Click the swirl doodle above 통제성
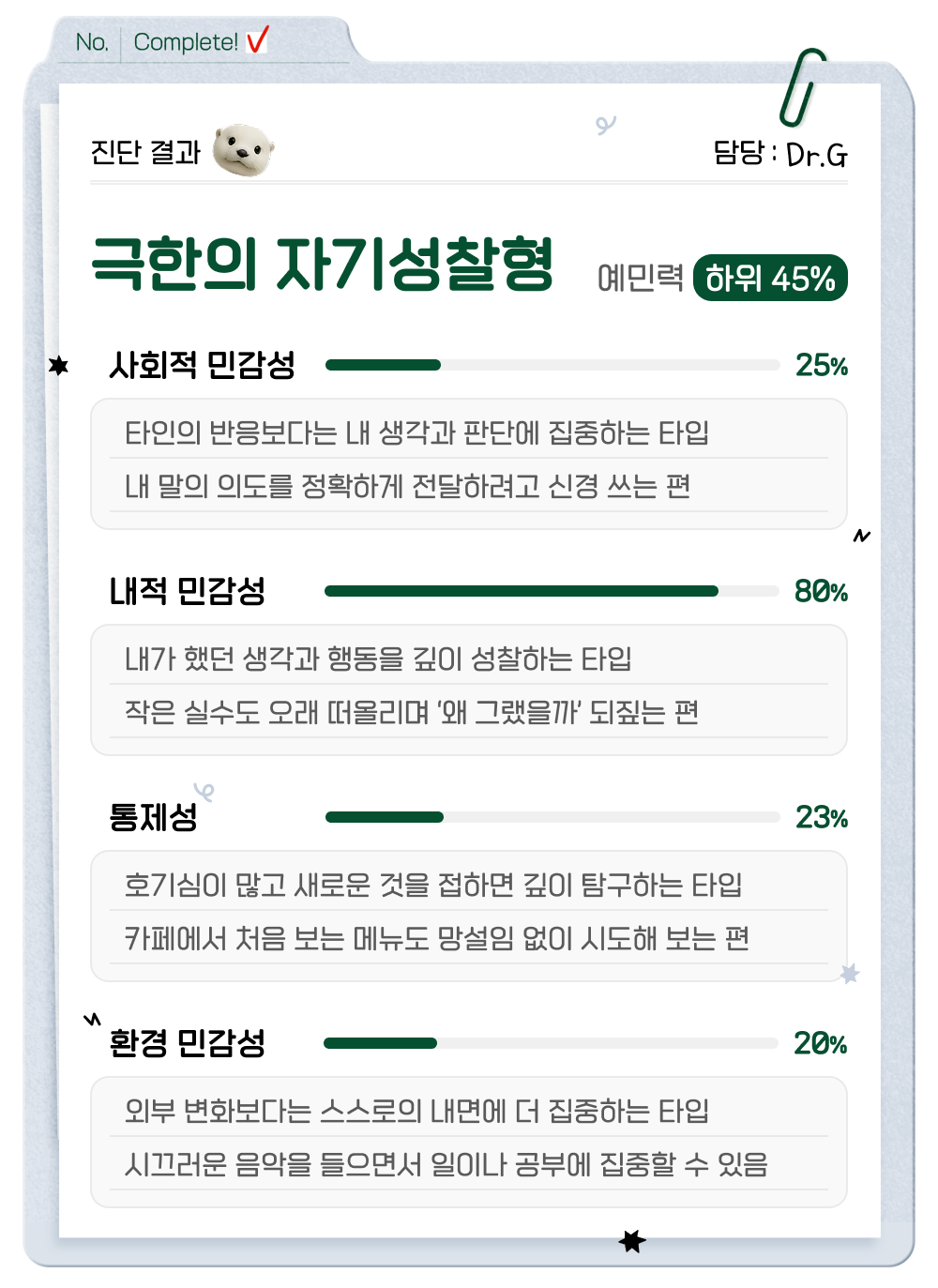Viewport: 938px width, 1288px height. click(x=204, y=792)
